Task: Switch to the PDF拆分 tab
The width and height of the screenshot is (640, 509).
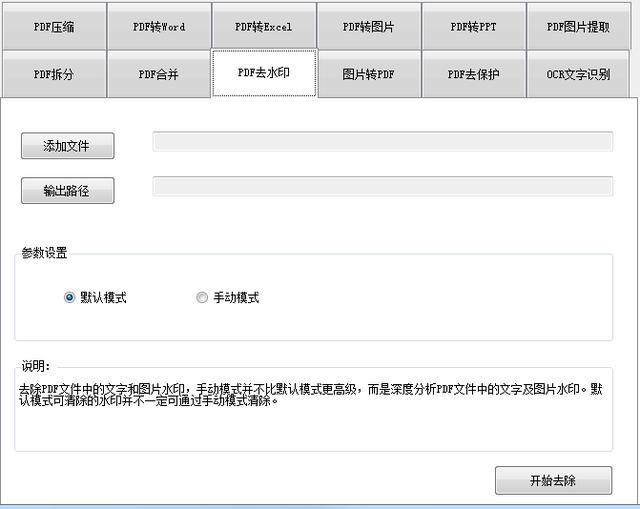Action: click(x=54, y=74)
